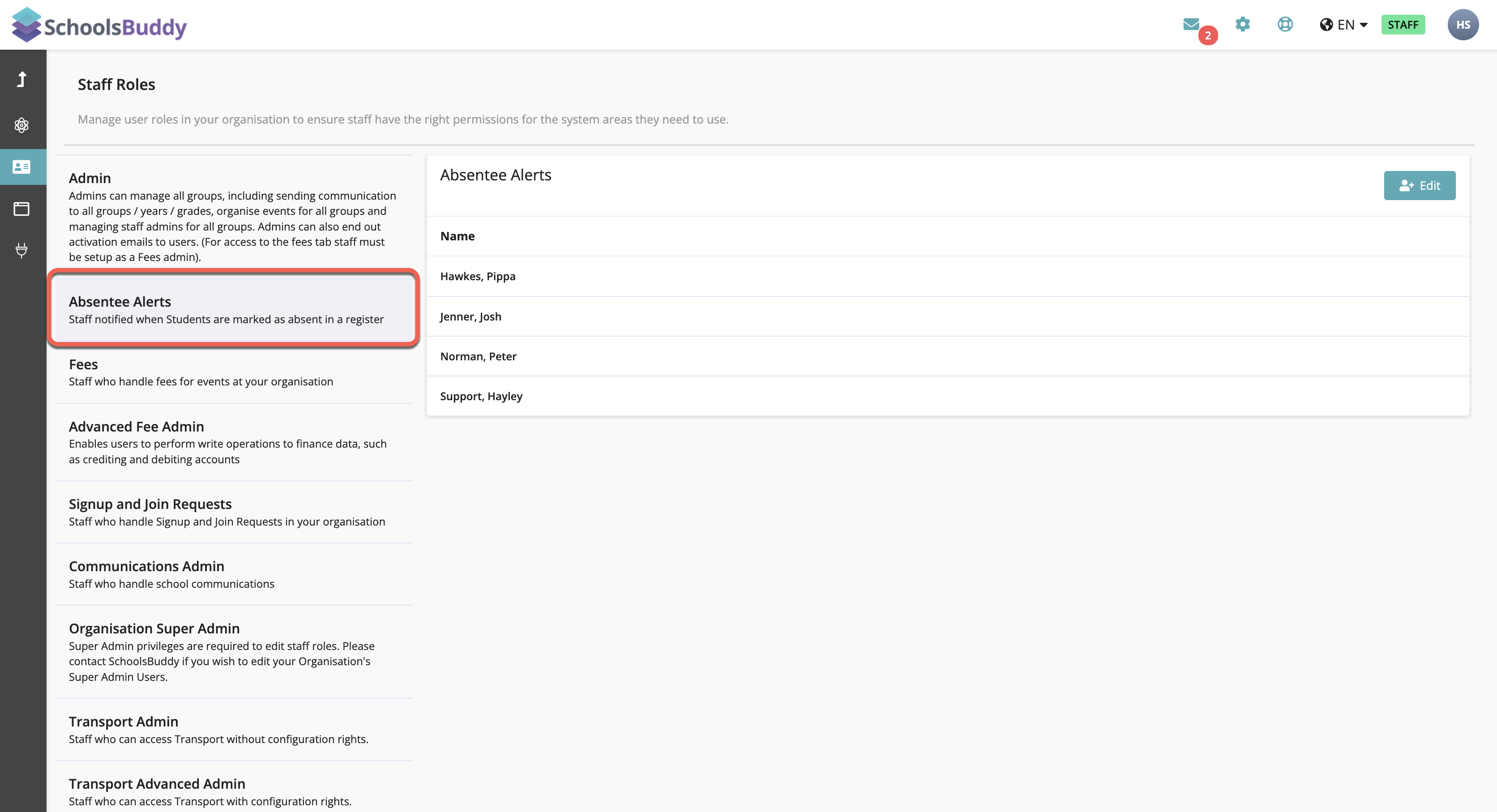Click the STAFF badge
This screenshot has width=1497, height=812.
click(x=1403, y=25)
